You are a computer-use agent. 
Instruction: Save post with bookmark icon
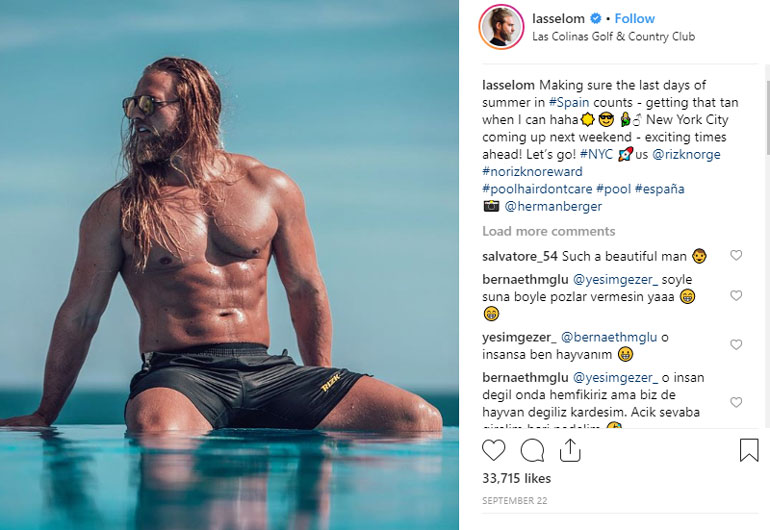[x=748, y=450]
